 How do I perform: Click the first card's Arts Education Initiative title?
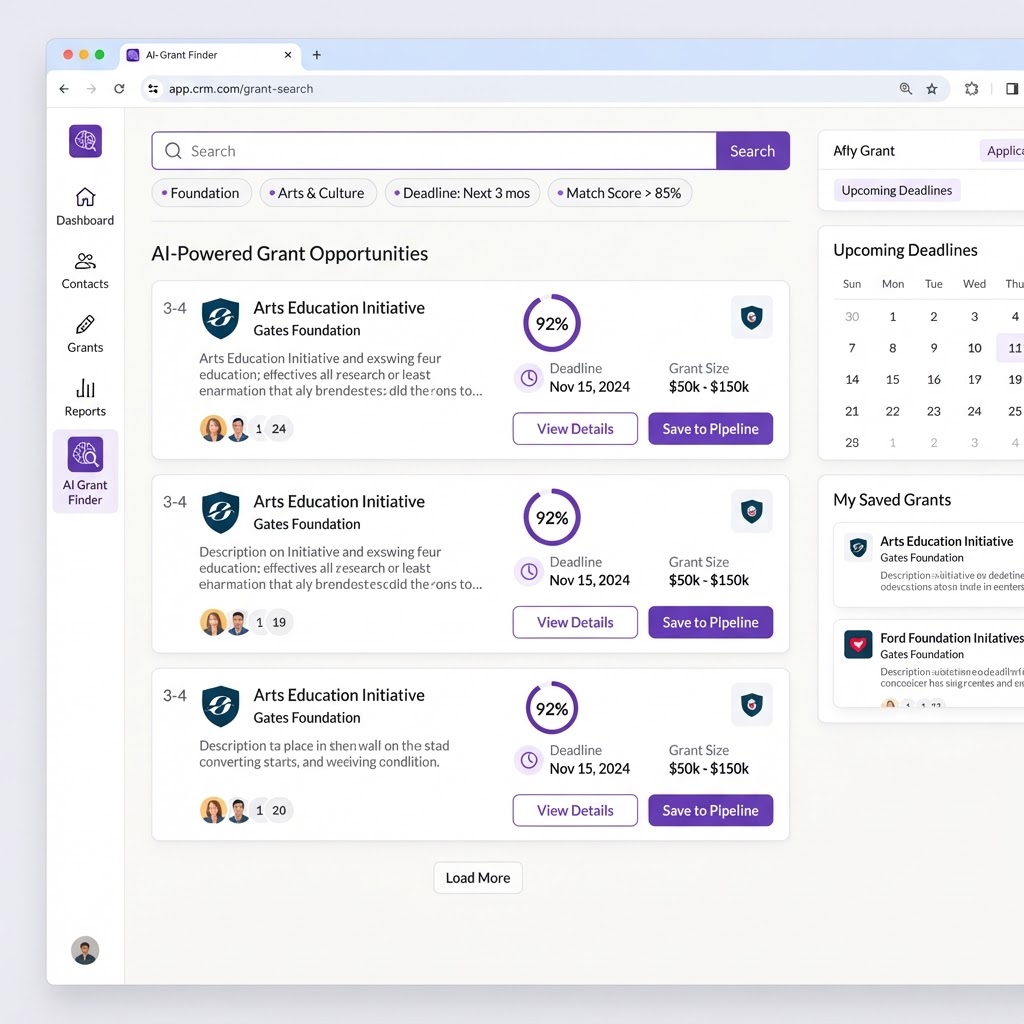339,308
